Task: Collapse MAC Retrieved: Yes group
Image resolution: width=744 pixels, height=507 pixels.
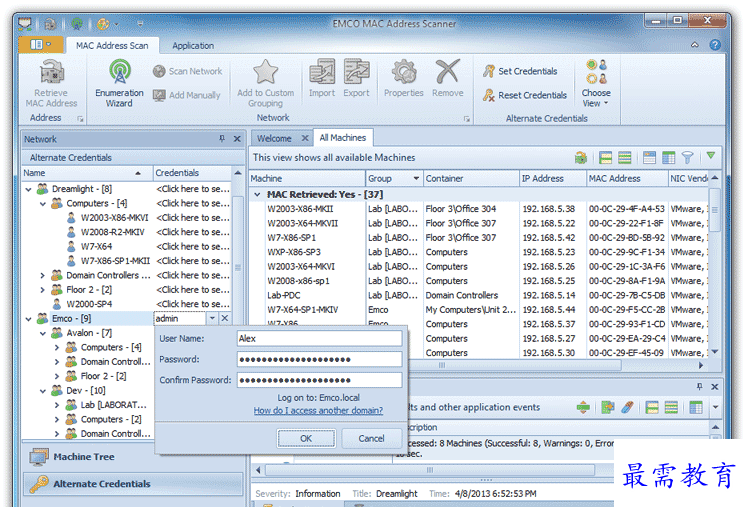Action: click(257, 194)
